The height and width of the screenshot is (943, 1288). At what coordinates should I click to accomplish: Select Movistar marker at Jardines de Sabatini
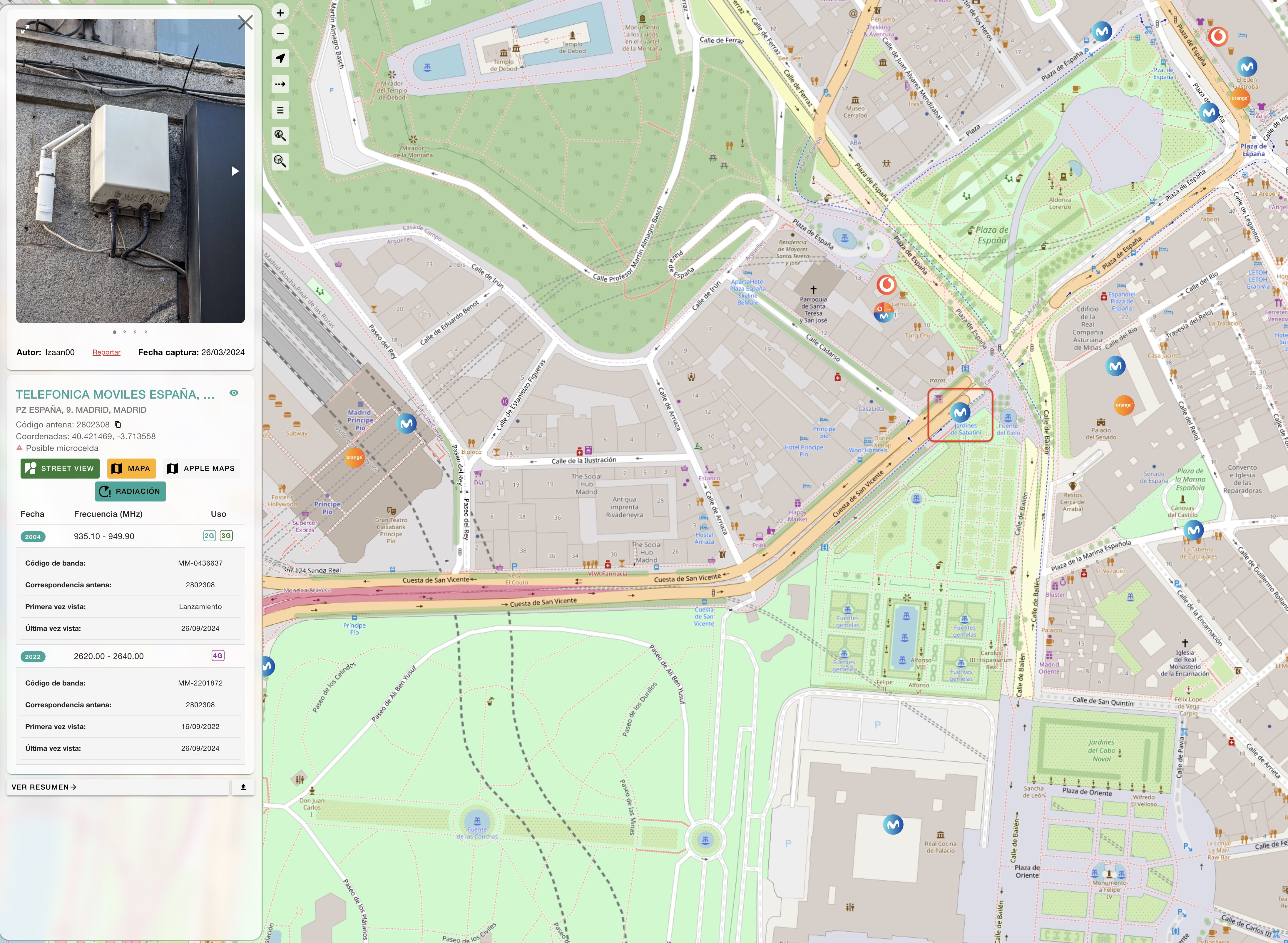click(961, 412)
